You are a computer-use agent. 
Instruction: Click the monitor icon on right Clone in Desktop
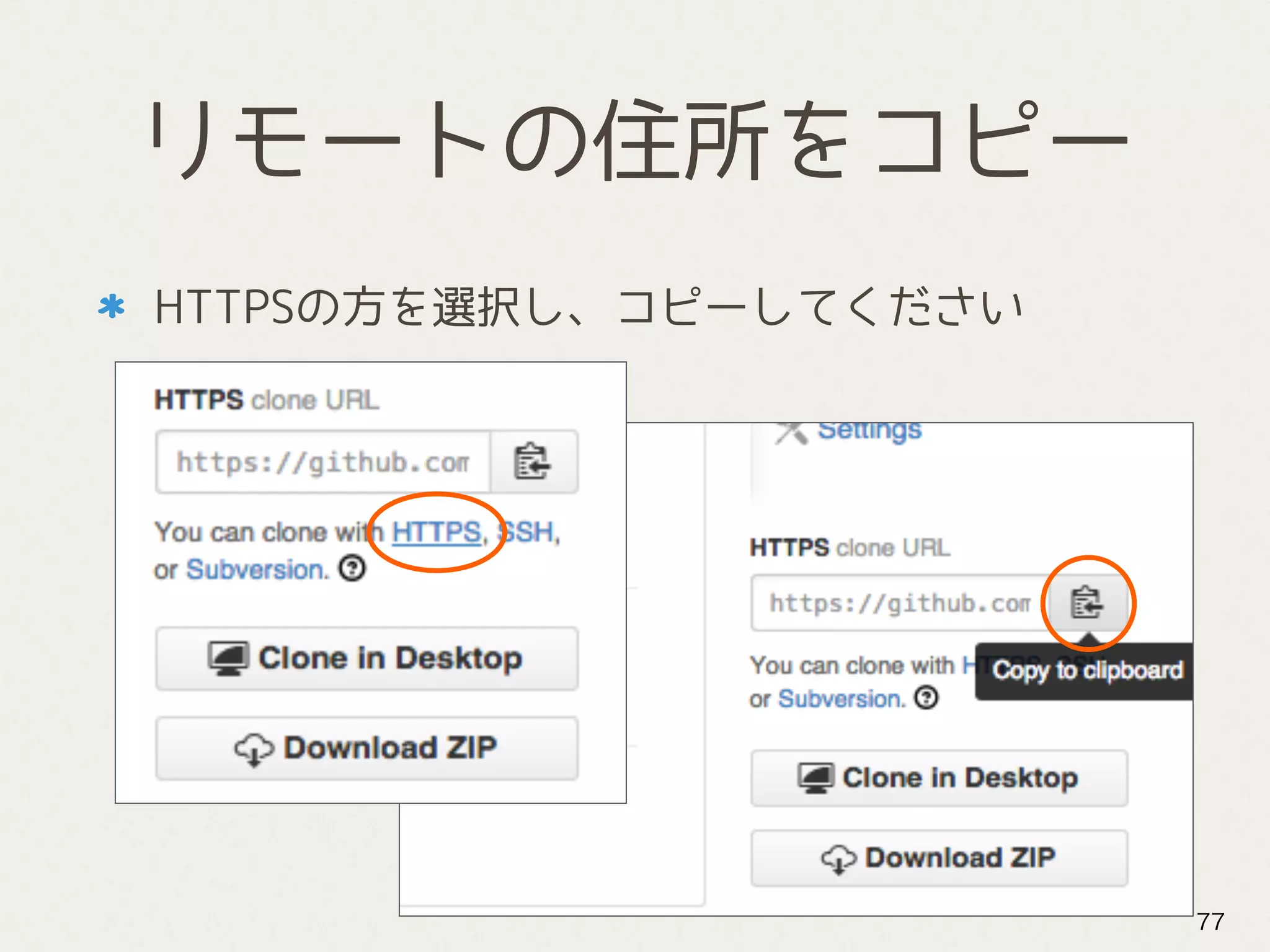pyautogui.click(x=815, y=778)
